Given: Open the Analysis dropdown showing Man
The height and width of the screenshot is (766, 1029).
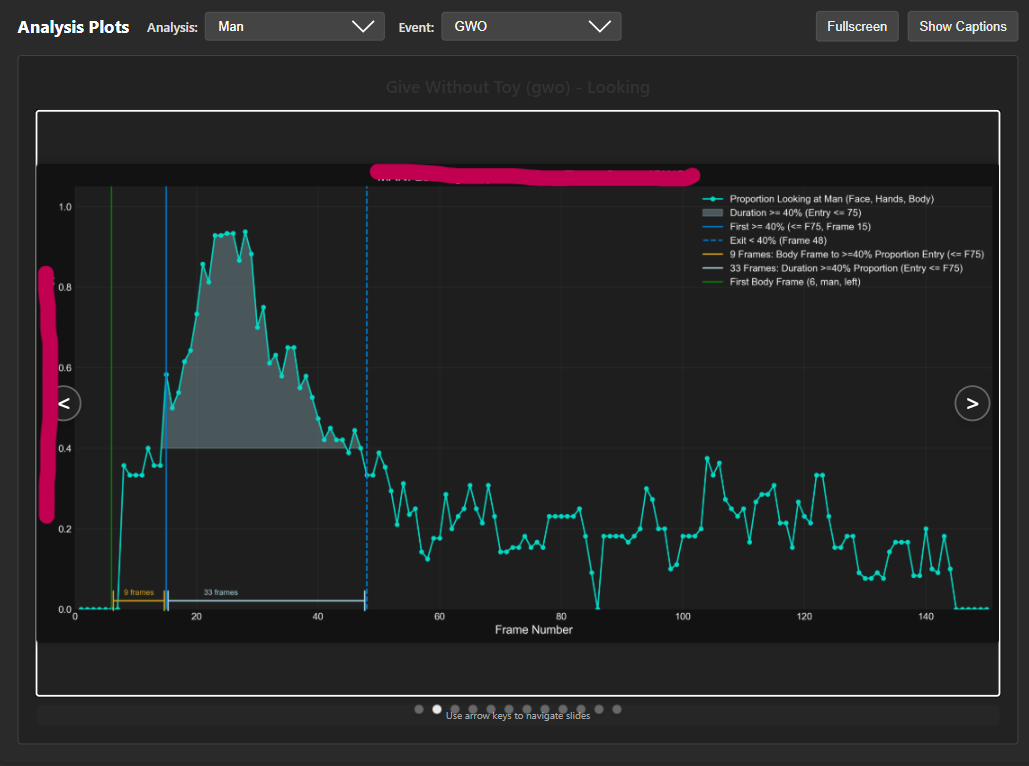Looking at the screenshot, I should tap(295, 27).
